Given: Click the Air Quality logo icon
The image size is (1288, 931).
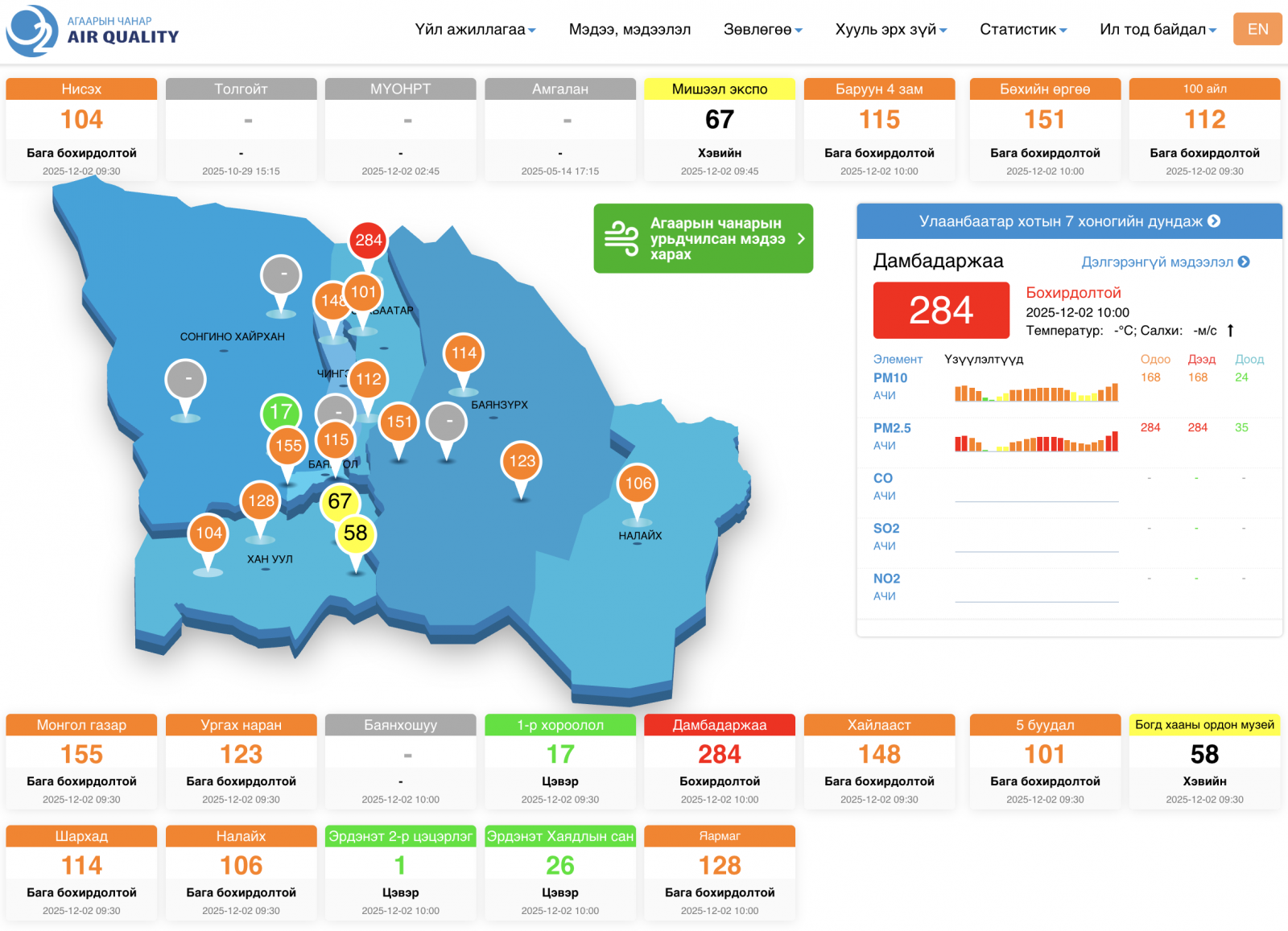Looking at the screenshot, I should (32, 31).
